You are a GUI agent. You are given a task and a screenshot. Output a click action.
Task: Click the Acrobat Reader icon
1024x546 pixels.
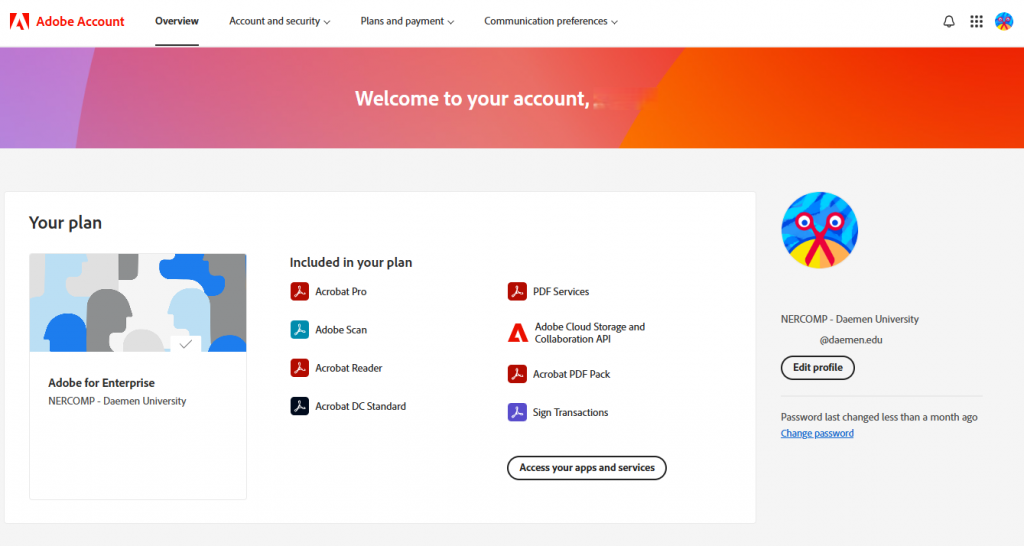(x=299, y=368)
